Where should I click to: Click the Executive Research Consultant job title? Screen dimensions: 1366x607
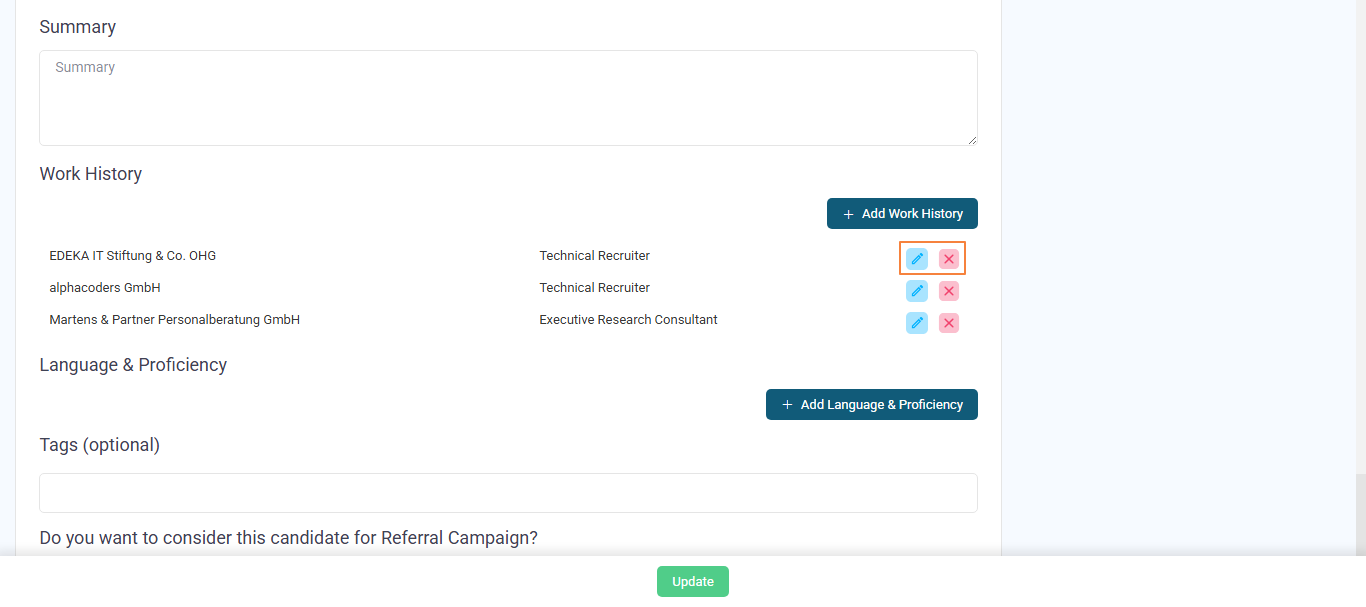tap(628, 320)
